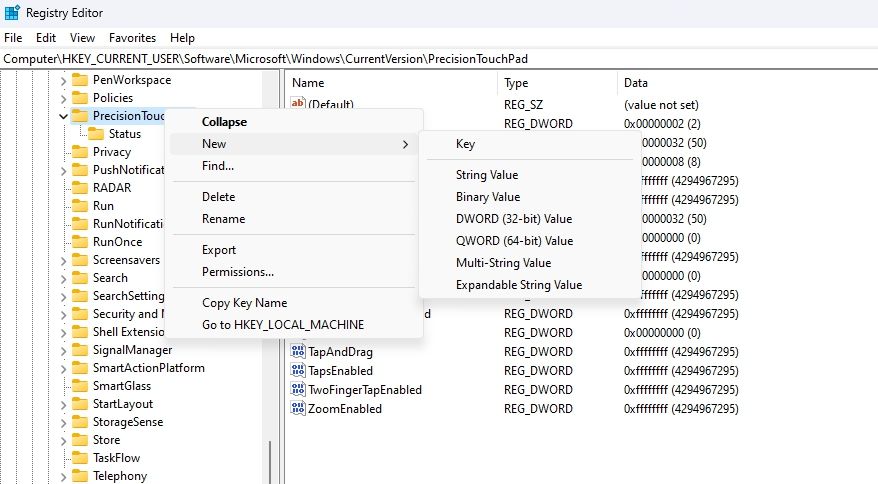Click the tree pane vertical scrollbar

268,460
